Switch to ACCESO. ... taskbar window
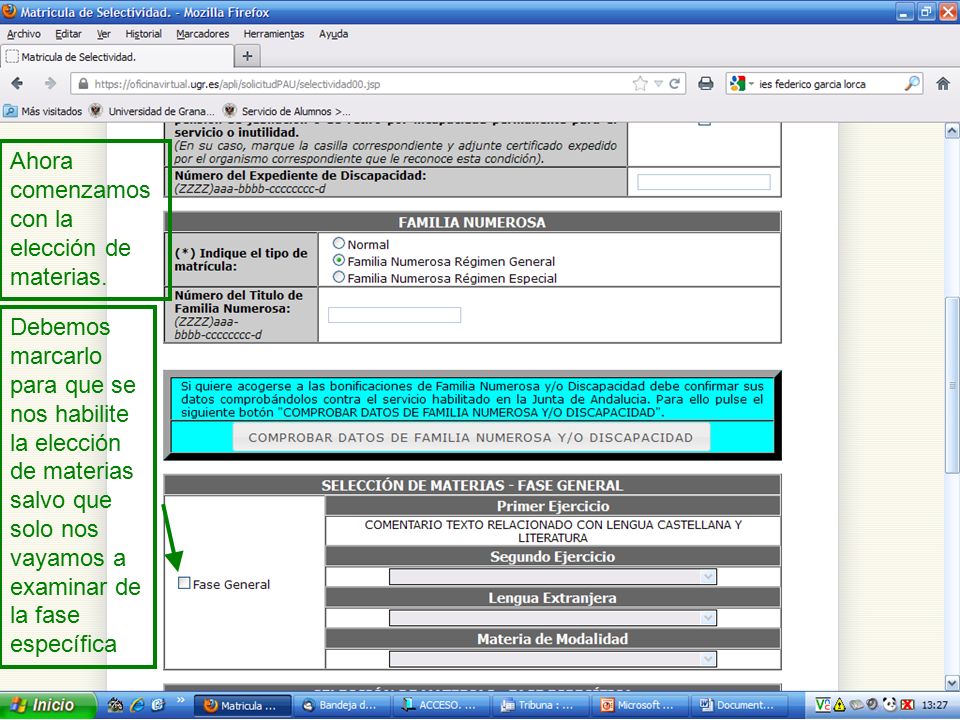960x720 pixels. tap(440, 705)
